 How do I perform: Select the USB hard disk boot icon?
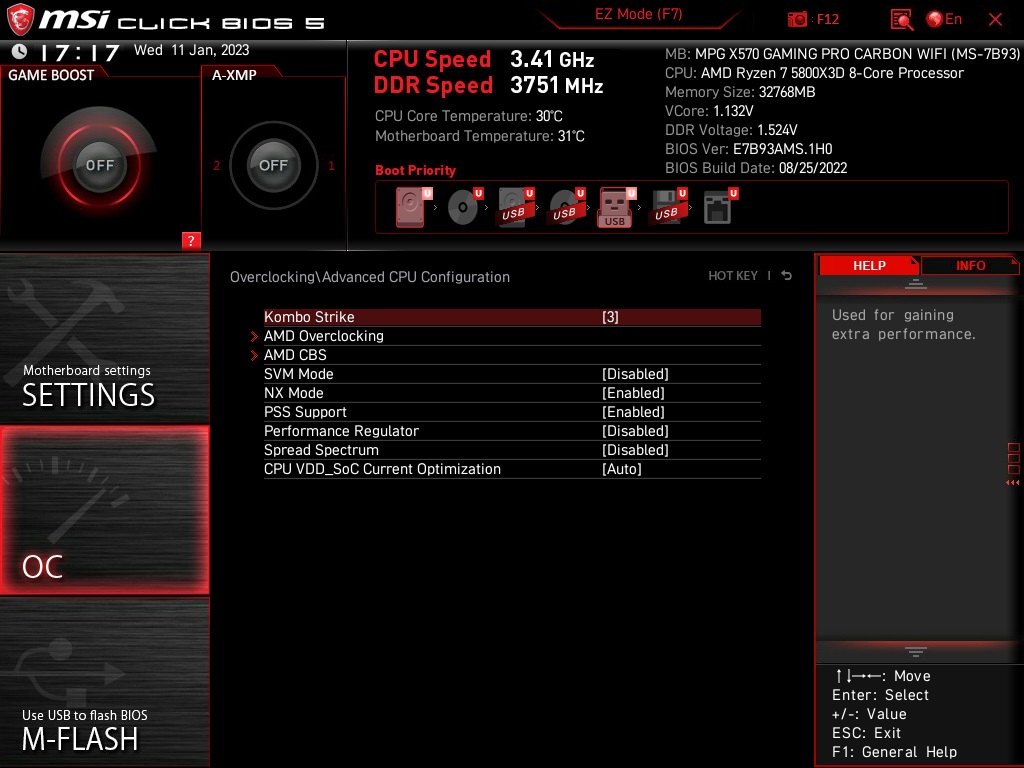coord(515,207)
